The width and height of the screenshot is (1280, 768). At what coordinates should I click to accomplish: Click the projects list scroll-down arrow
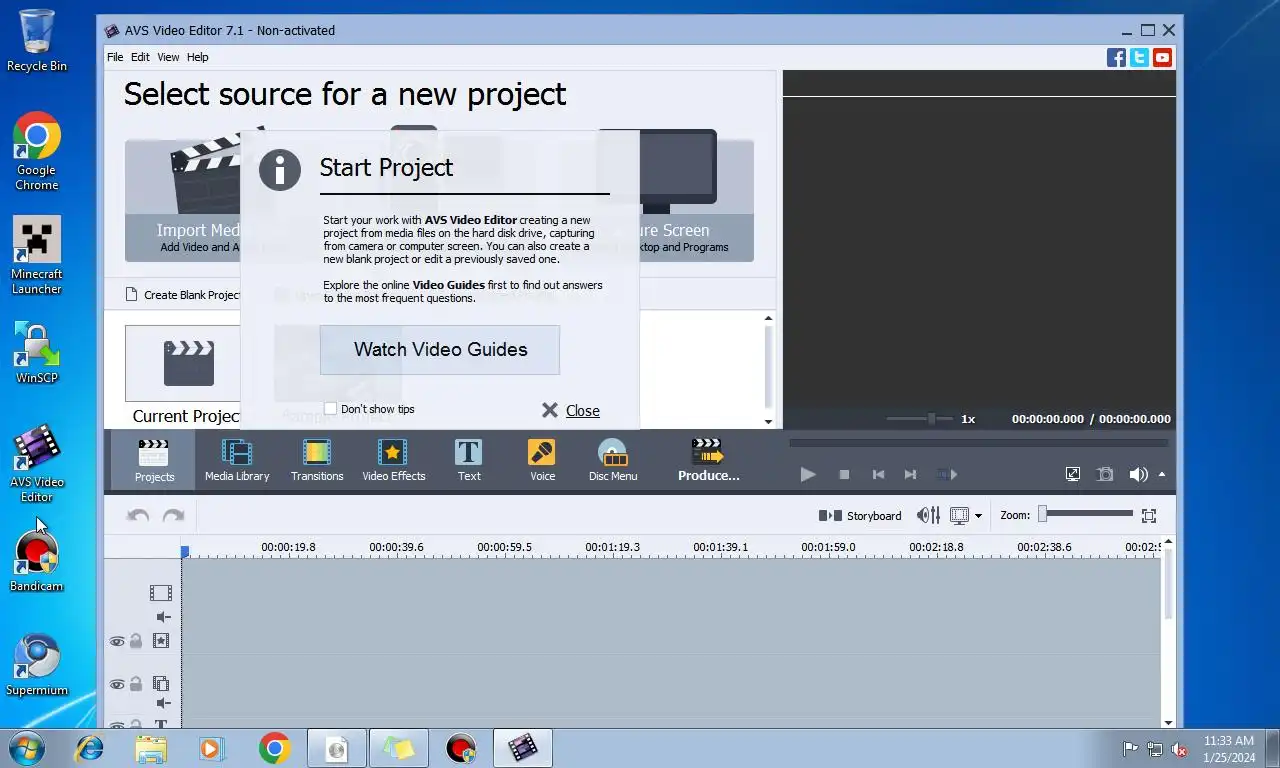768,422
